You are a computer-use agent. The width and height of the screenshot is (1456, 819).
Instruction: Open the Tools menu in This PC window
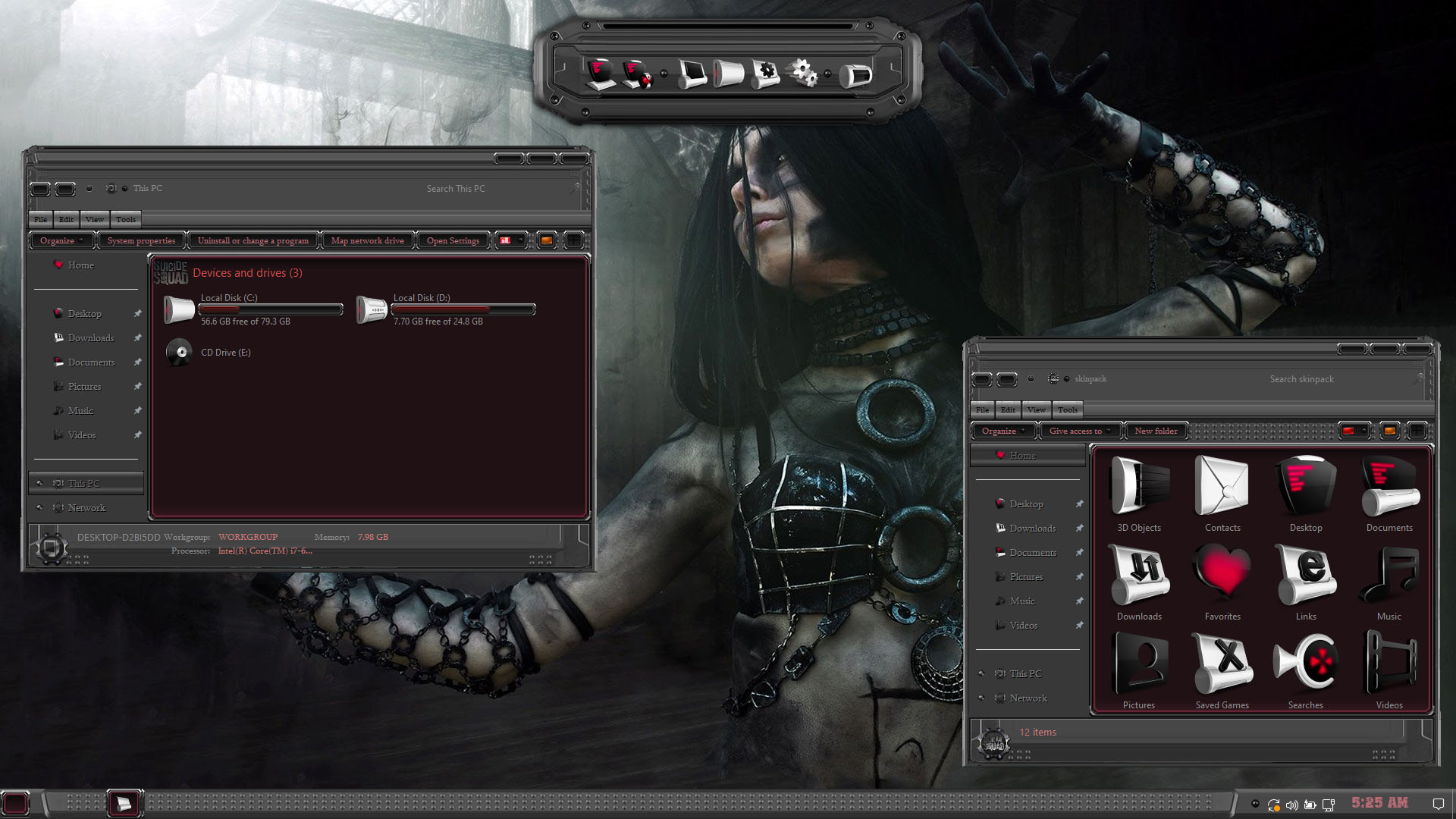[x=126, y=219]
